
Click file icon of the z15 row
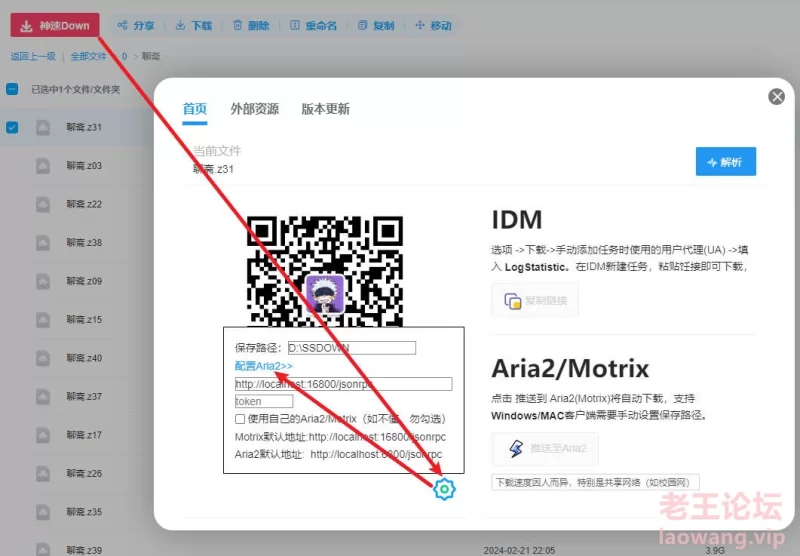point(43,320)
